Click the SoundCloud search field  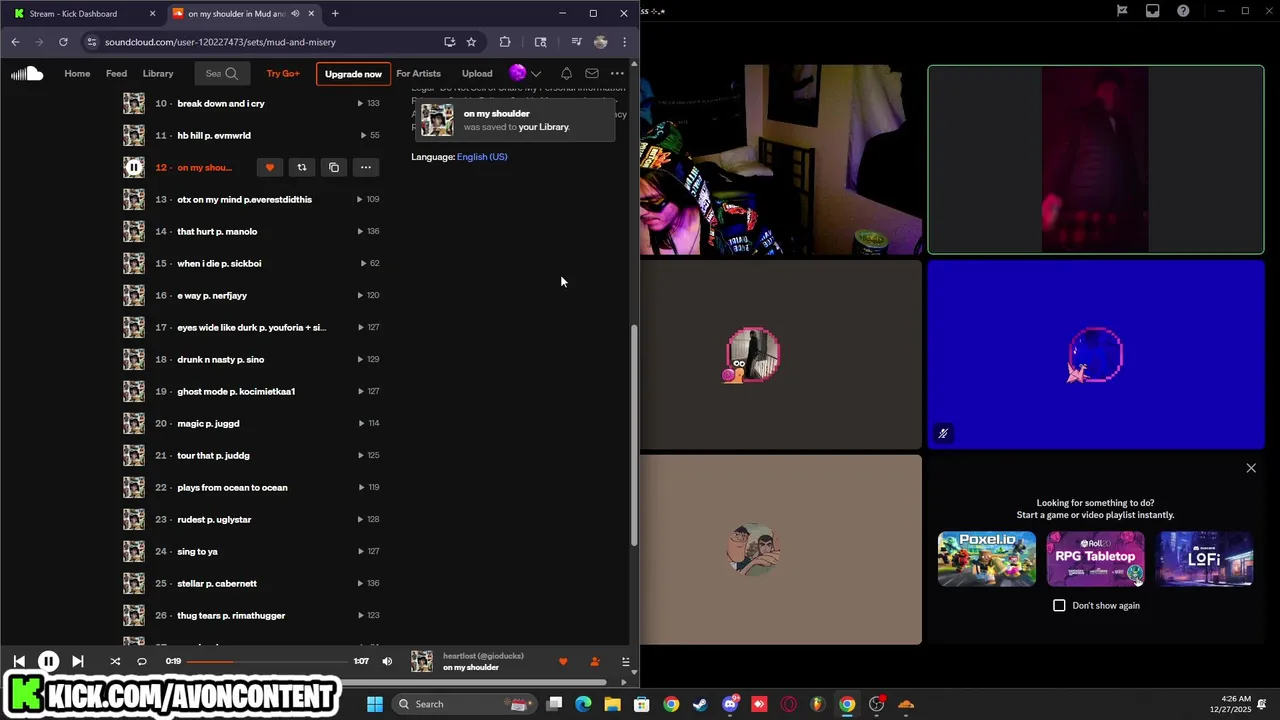221,73
